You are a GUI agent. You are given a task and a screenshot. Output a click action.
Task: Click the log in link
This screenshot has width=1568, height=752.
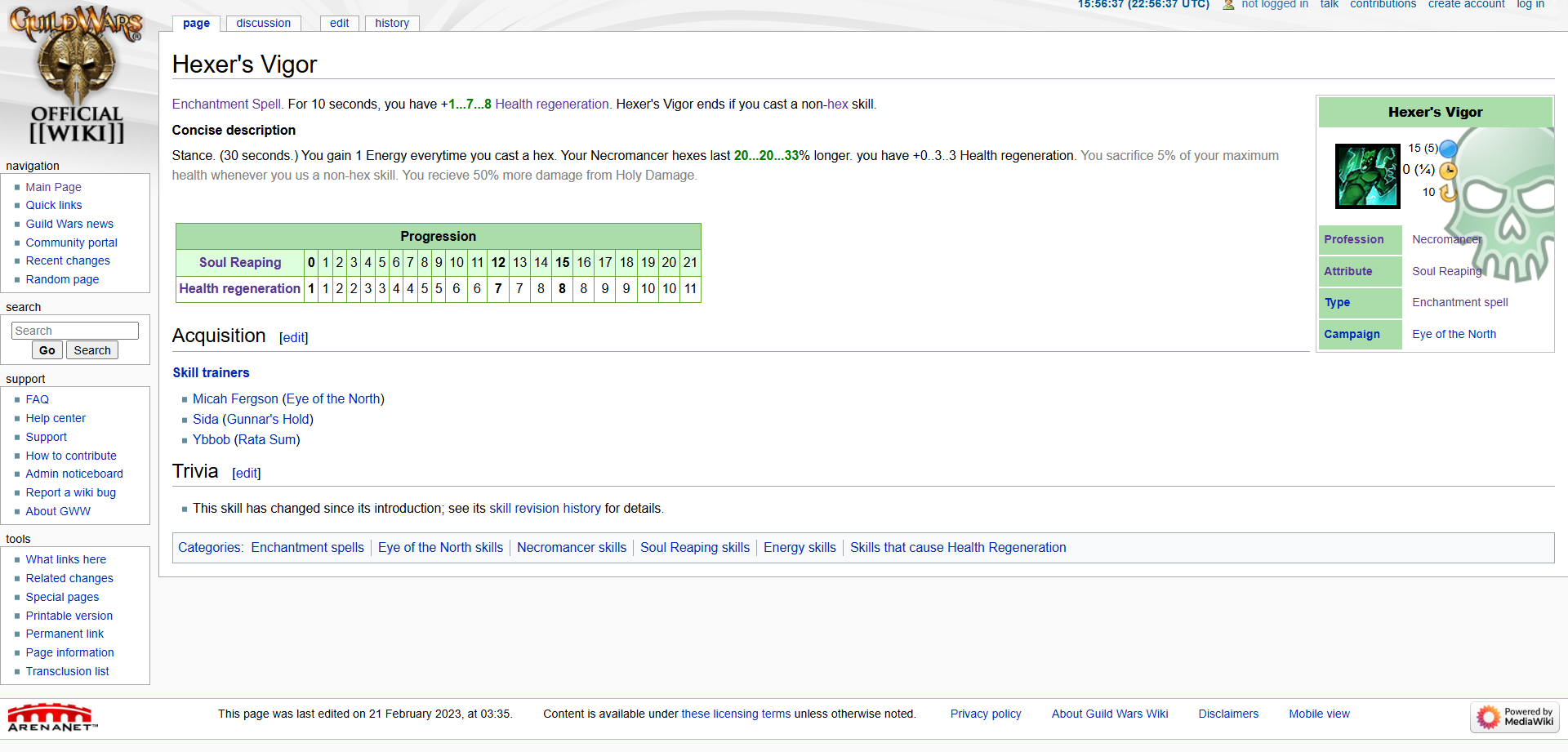(1530, 4)
